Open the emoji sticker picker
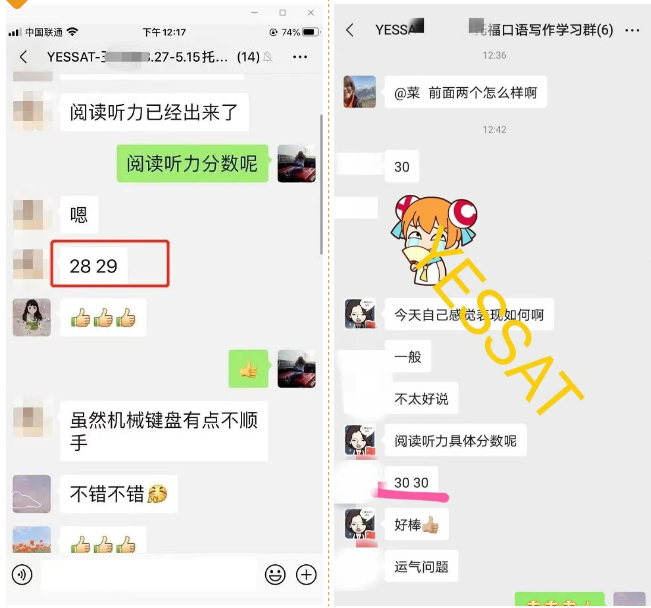The width and height of the screenshot is (651, 608). coord(275,575)
